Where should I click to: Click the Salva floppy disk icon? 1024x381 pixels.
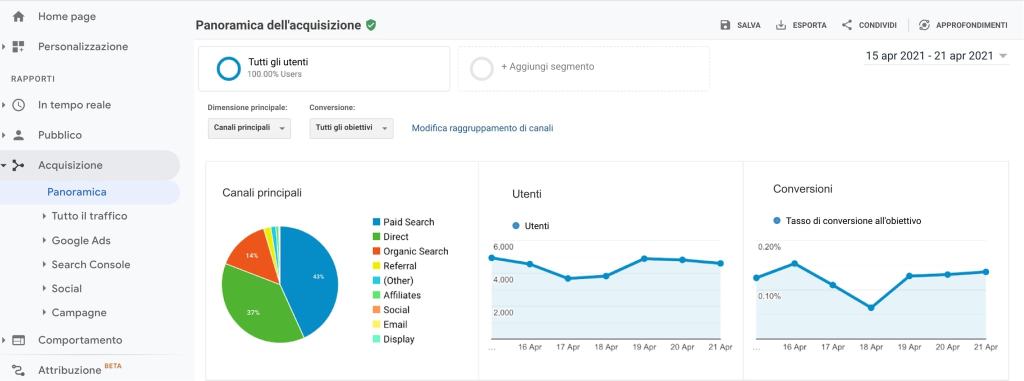point(725,25)
